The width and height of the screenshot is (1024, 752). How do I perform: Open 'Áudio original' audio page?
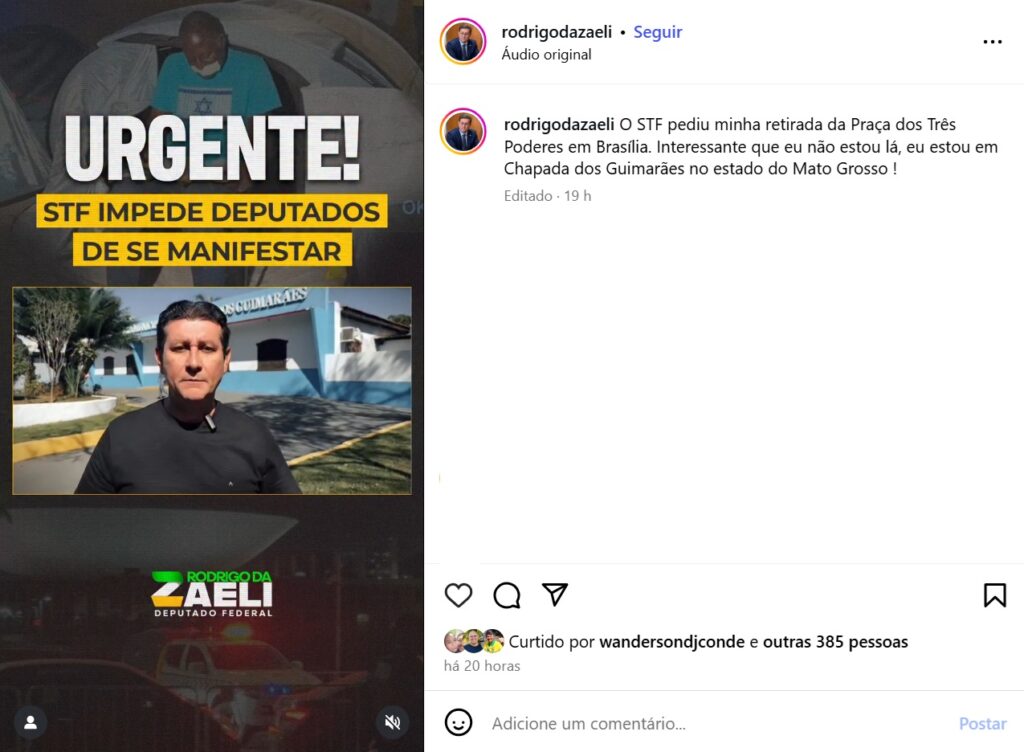point(547,54)
